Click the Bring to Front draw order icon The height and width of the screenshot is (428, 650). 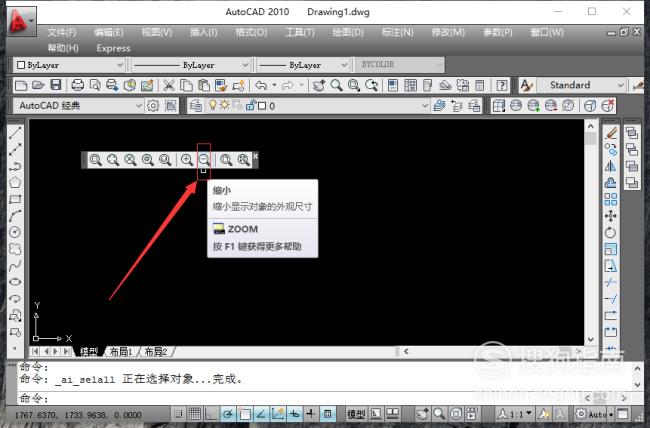632,133
